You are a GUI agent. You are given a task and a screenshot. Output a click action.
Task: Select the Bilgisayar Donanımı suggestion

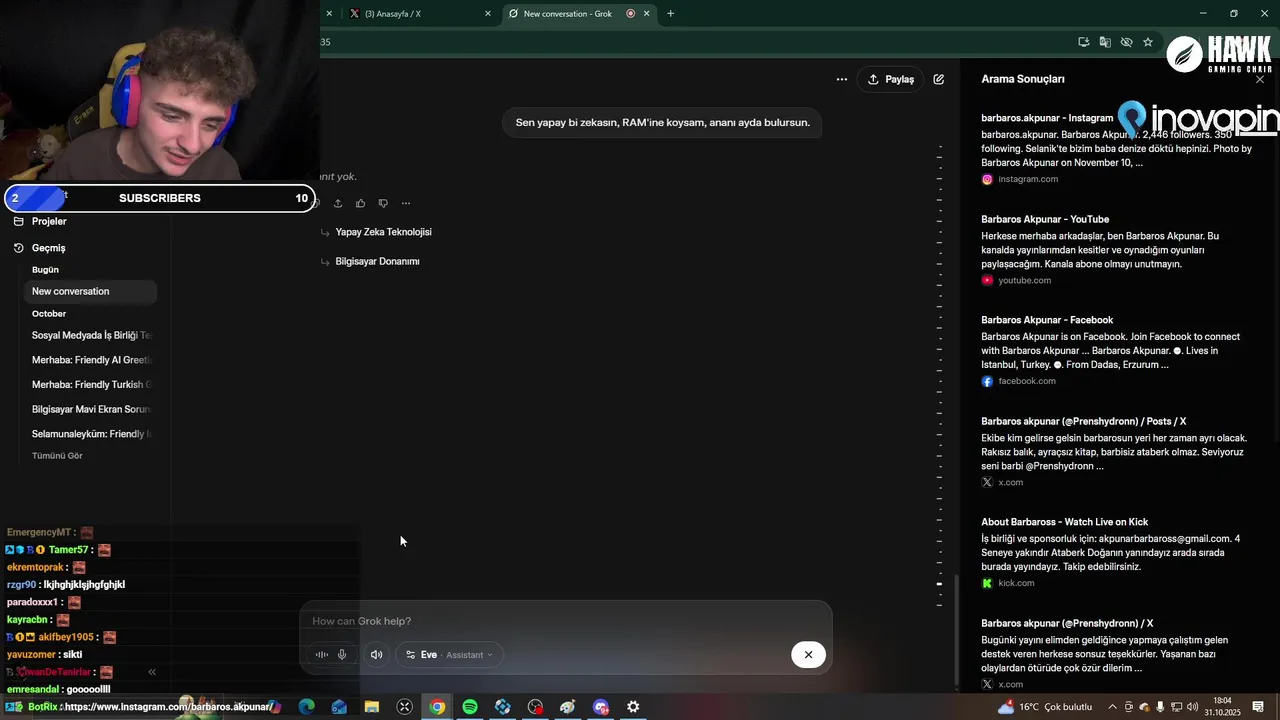(377, 261)
